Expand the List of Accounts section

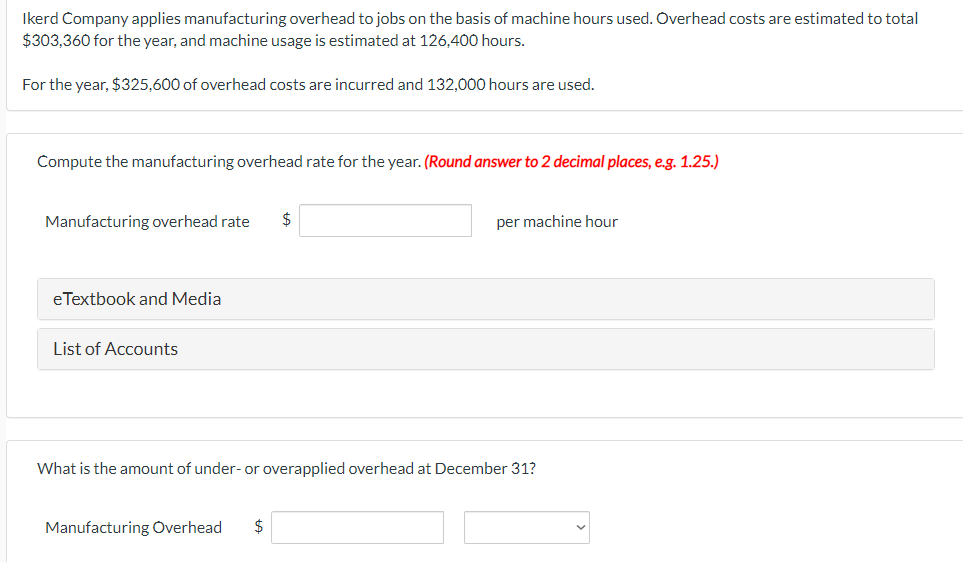tap(486, 349)
